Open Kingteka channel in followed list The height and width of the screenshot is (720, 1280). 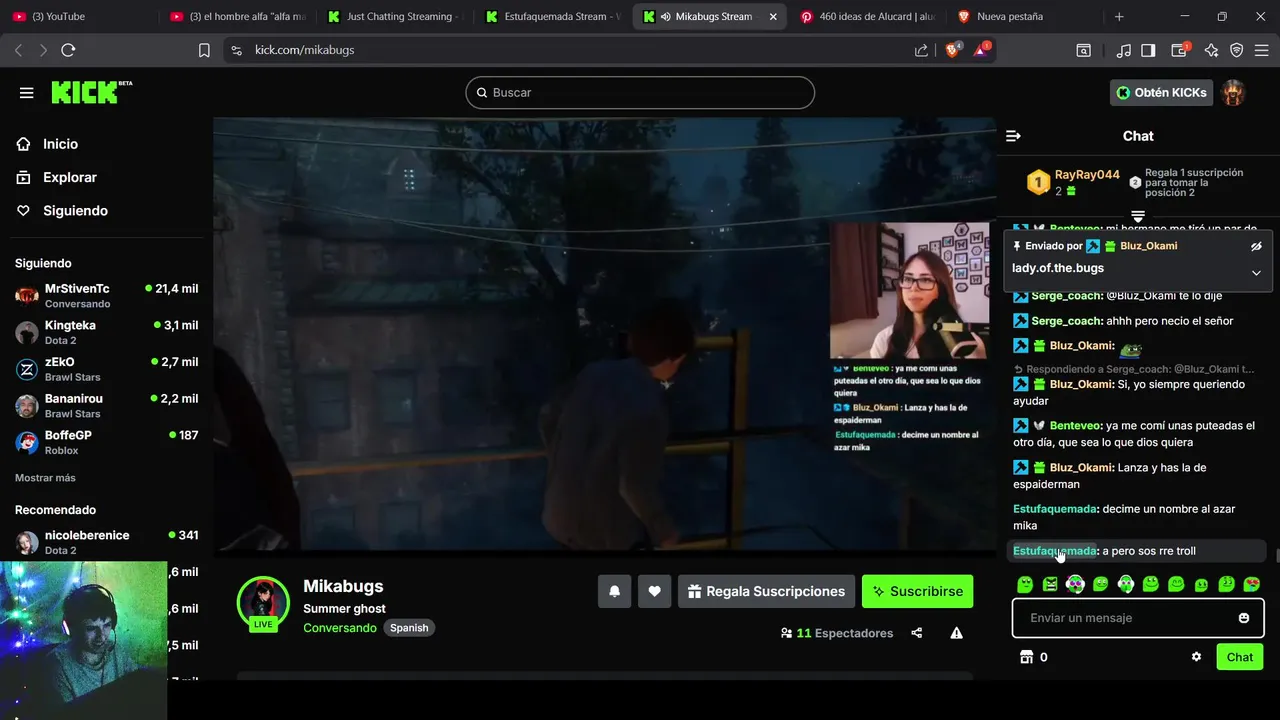(x=106, y=332)
